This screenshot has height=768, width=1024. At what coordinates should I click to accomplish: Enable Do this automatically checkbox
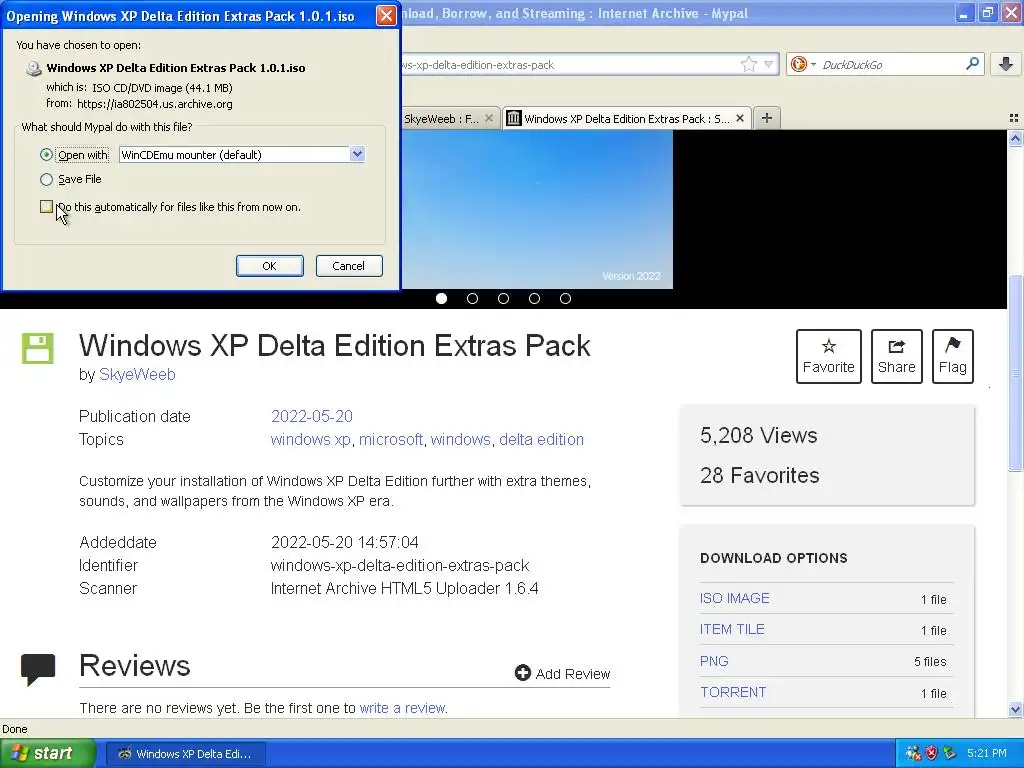tap(46, 207)
